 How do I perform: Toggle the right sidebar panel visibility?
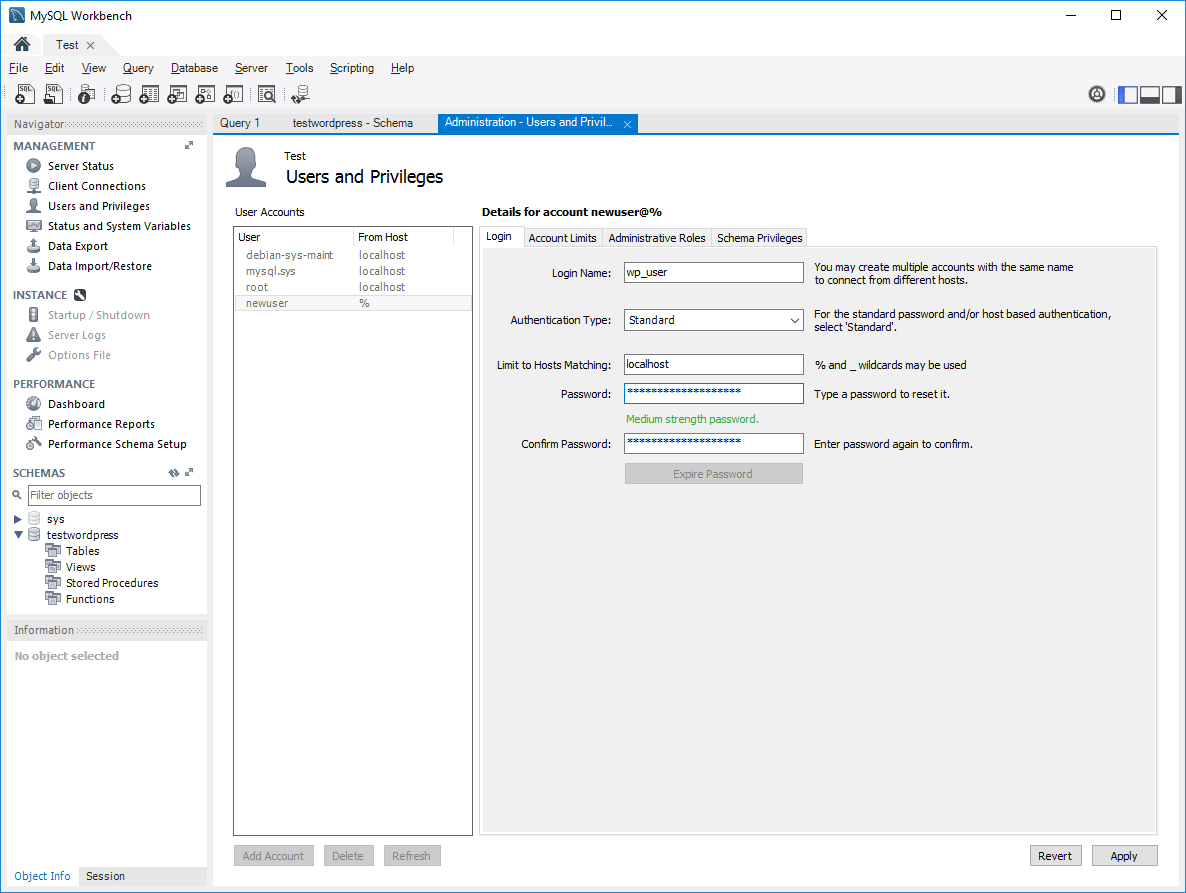(x=1172, y=95)
